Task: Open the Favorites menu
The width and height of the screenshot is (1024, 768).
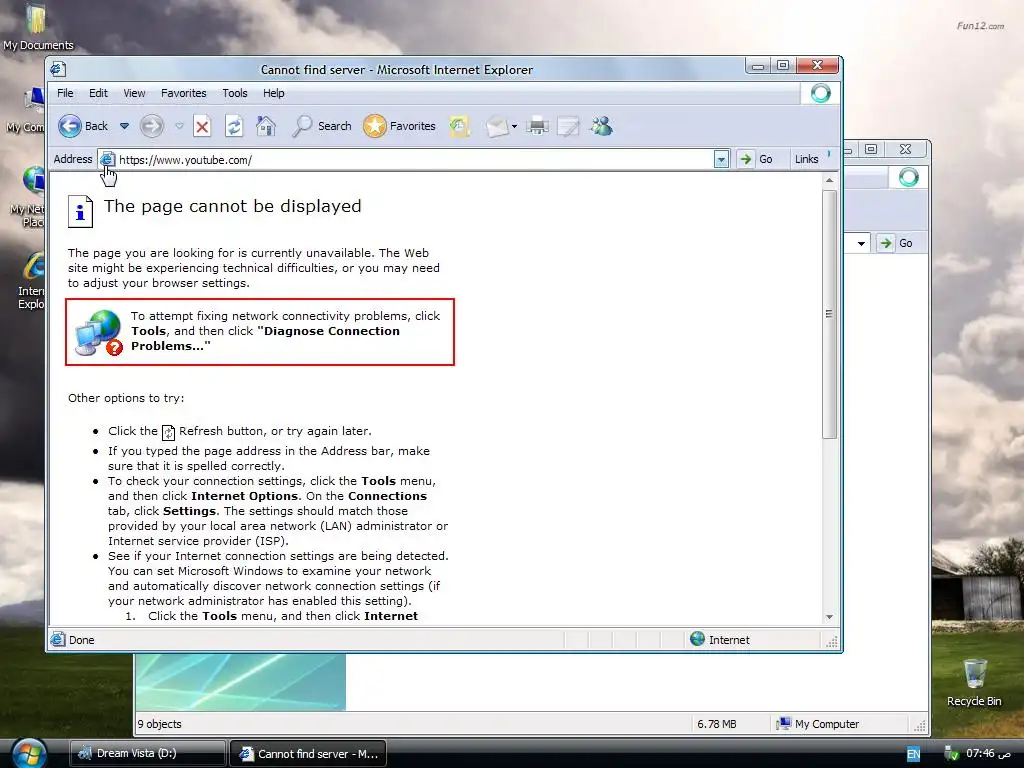Action: [184, 93]
